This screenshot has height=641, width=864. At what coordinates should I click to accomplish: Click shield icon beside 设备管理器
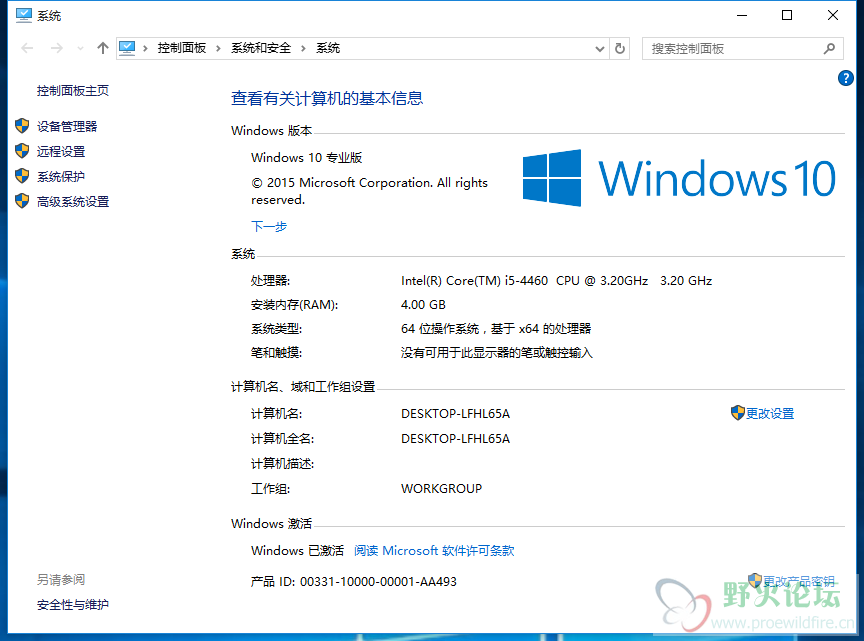point(22,126)
